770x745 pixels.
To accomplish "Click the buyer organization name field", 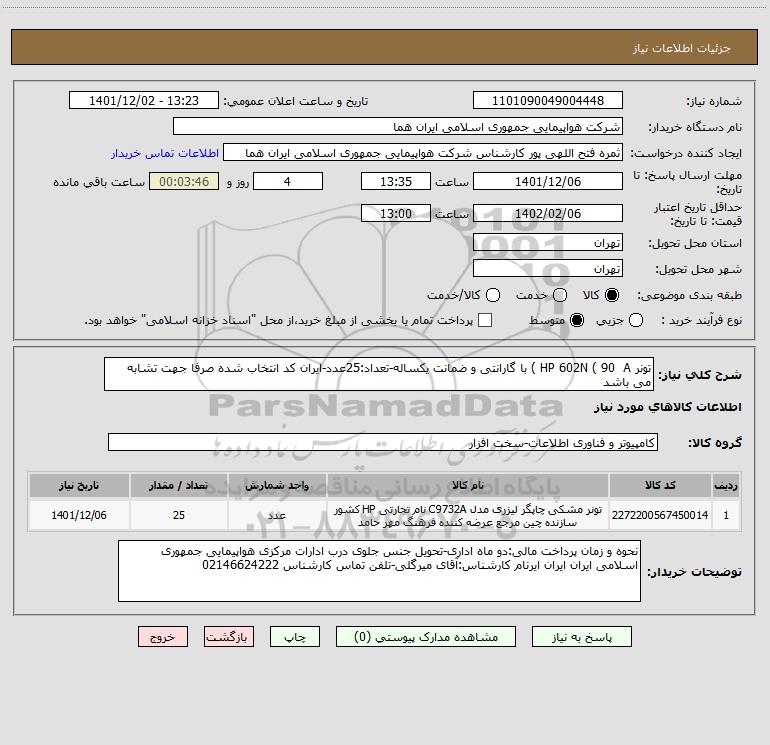I will 398,126.
